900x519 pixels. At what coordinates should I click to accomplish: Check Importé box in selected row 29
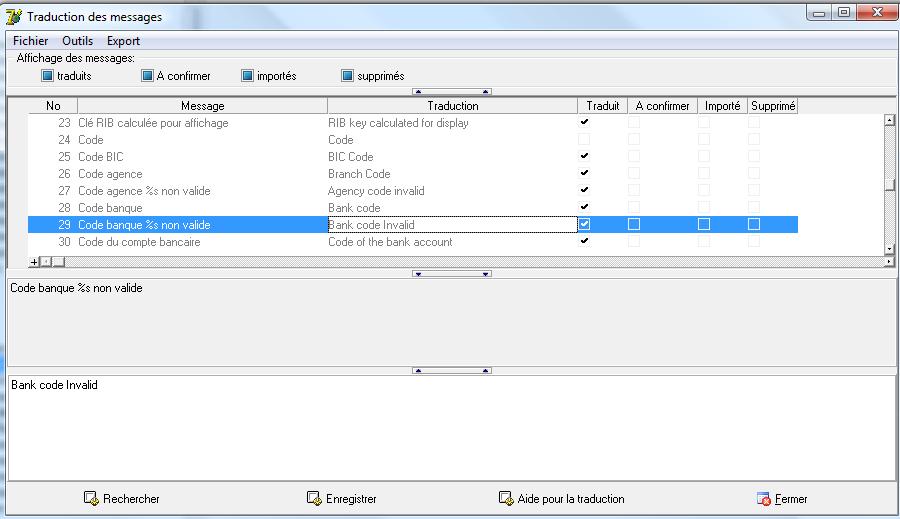coord(704,224)
